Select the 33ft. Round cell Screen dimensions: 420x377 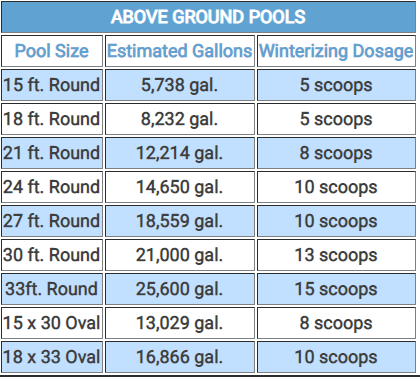click(52, 289)
